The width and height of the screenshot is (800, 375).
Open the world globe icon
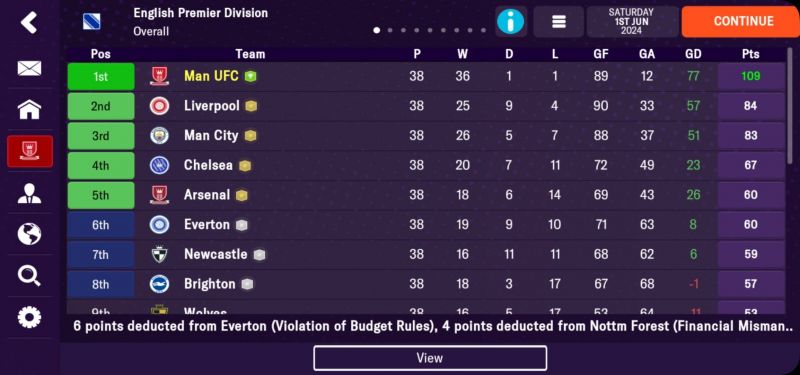[x=29, y=234]
